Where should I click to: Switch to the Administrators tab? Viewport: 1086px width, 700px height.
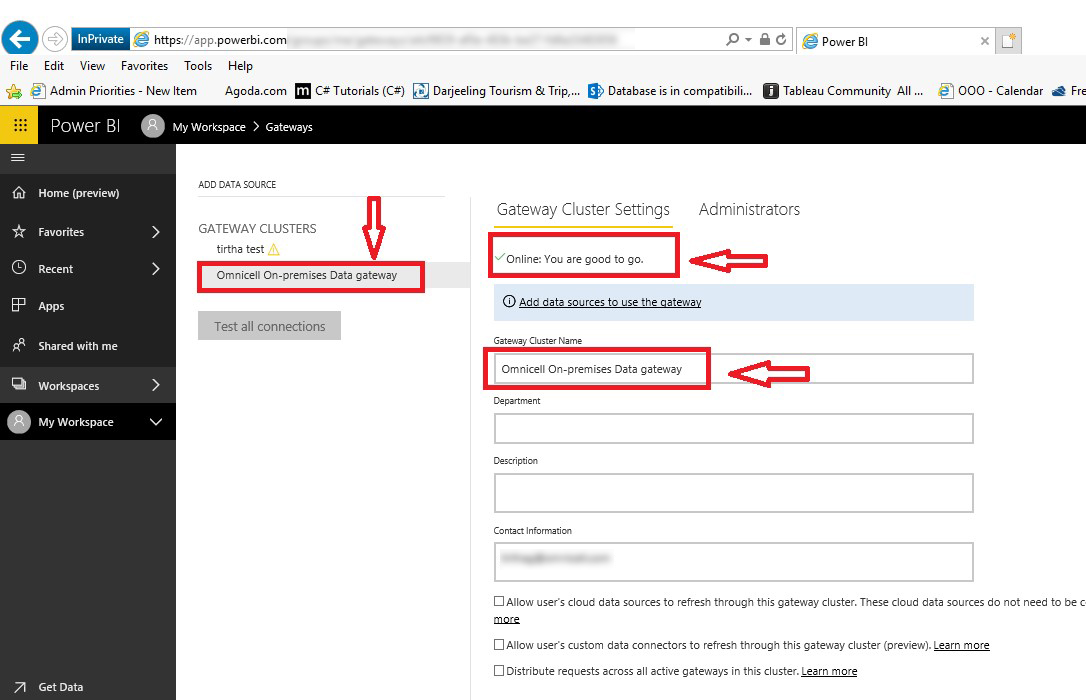[748, 209]
